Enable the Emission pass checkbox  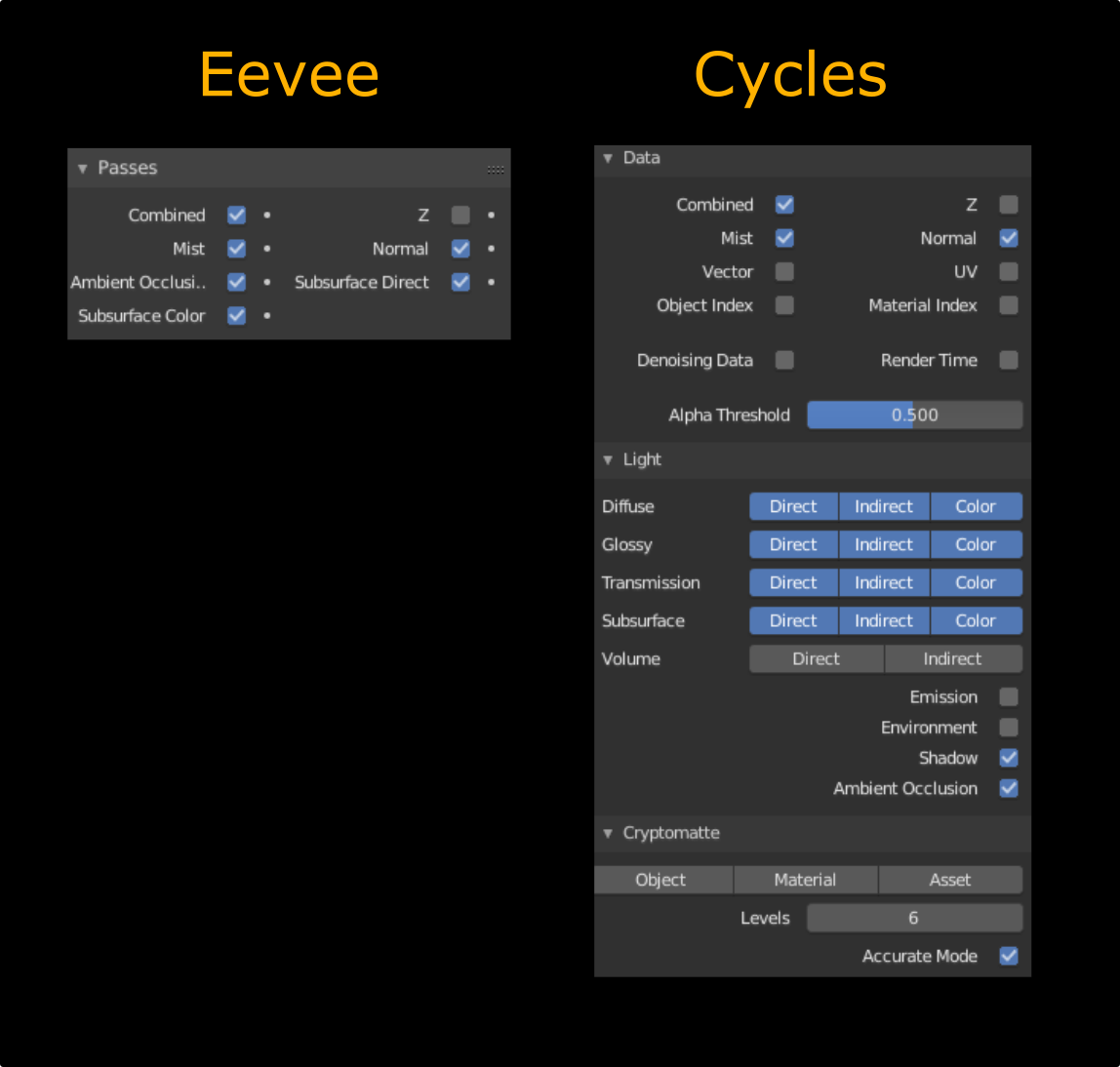pyautogui.click(x=1009, y=697)
